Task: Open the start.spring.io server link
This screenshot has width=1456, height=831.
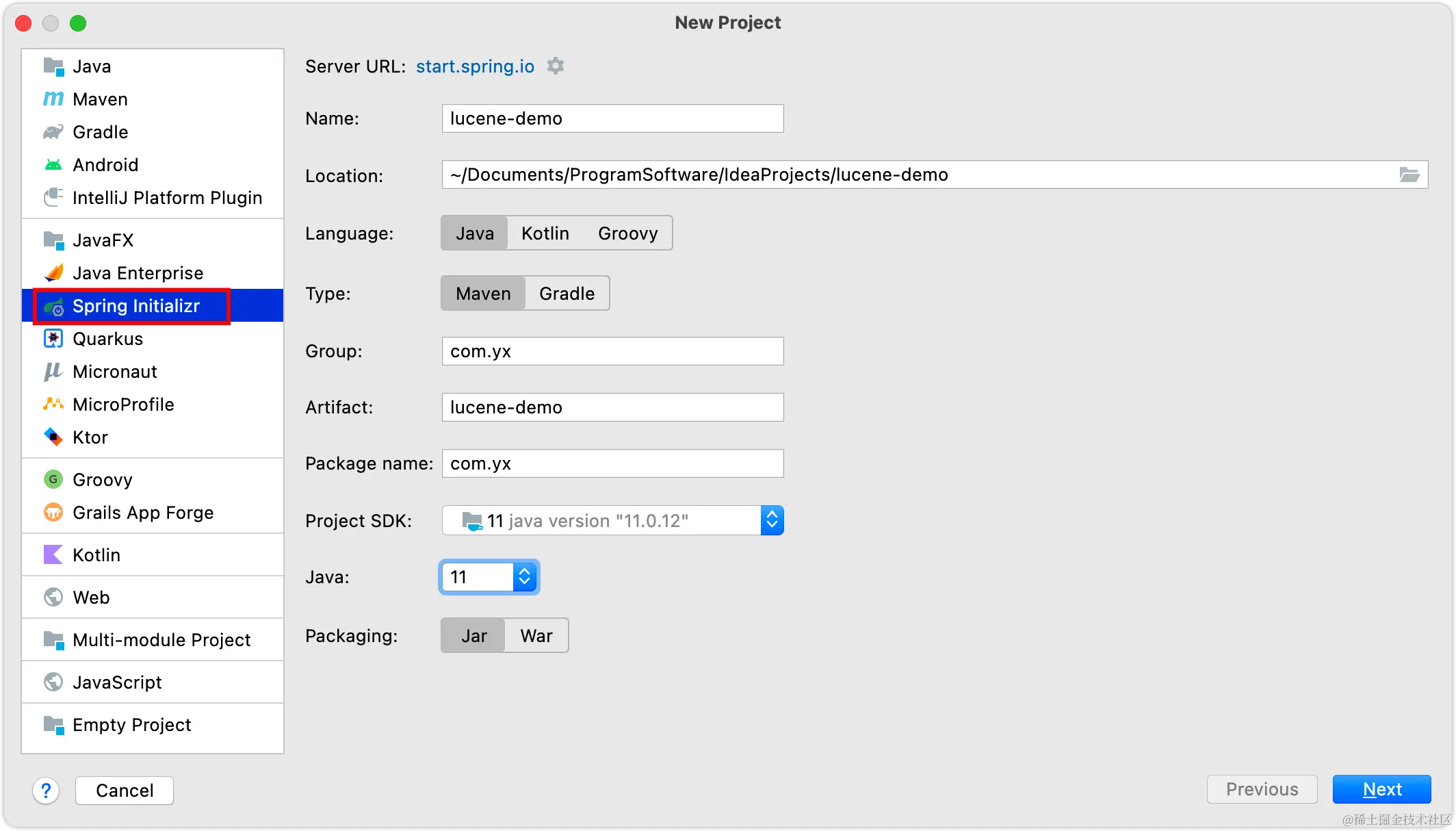Action: tap(475, 66)
